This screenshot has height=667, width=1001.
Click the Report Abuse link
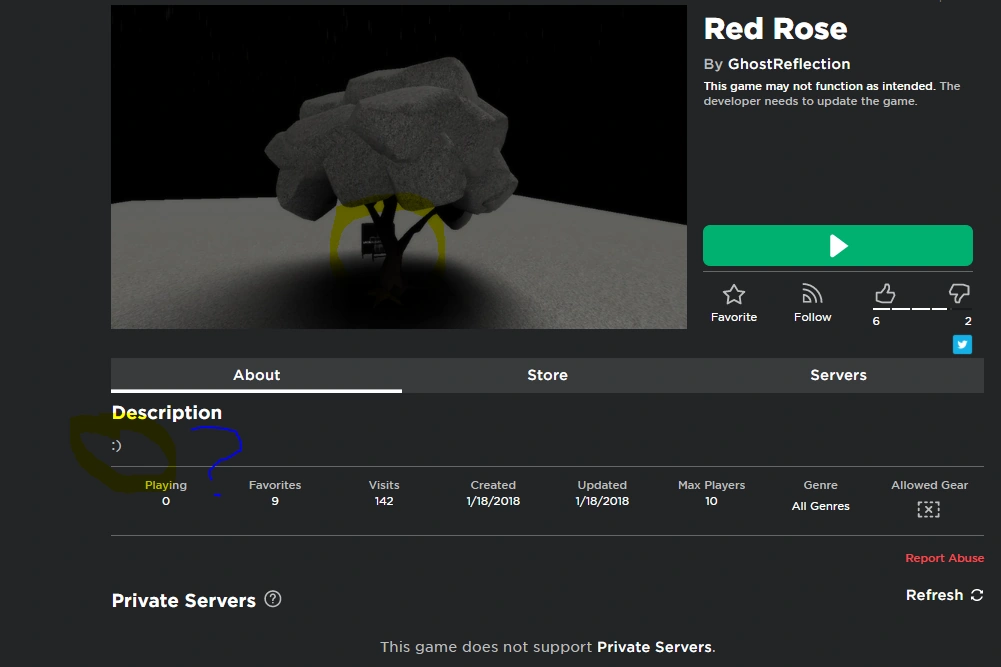tap(944, 558)
